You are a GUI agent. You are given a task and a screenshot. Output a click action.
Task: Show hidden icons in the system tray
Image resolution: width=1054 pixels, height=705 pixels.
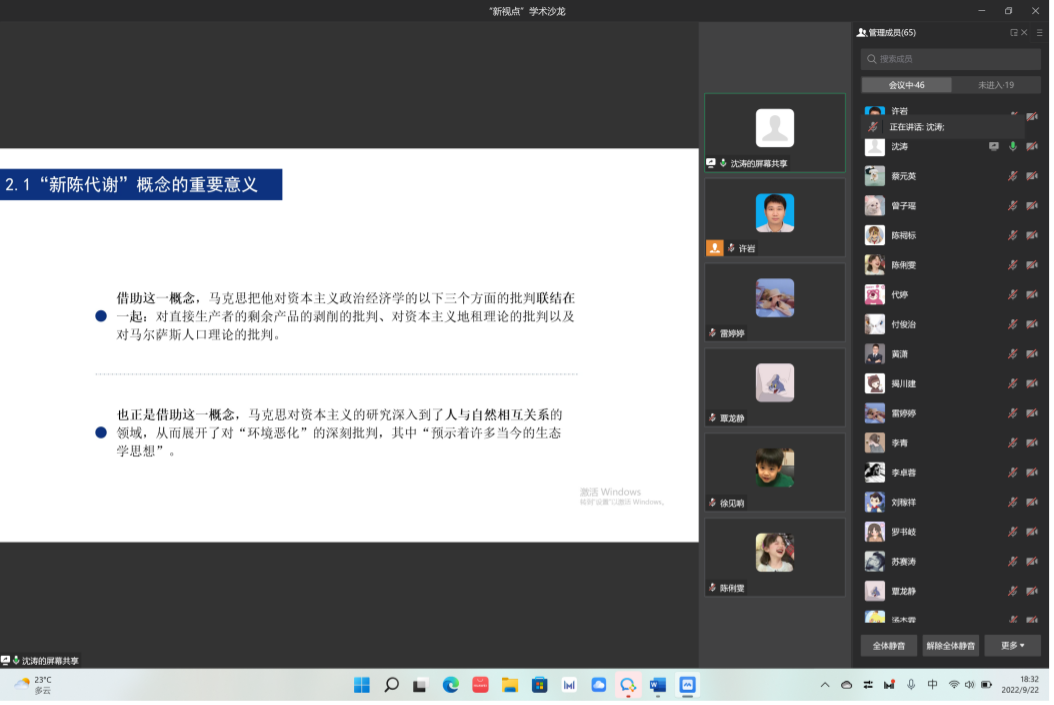(825, 685)
